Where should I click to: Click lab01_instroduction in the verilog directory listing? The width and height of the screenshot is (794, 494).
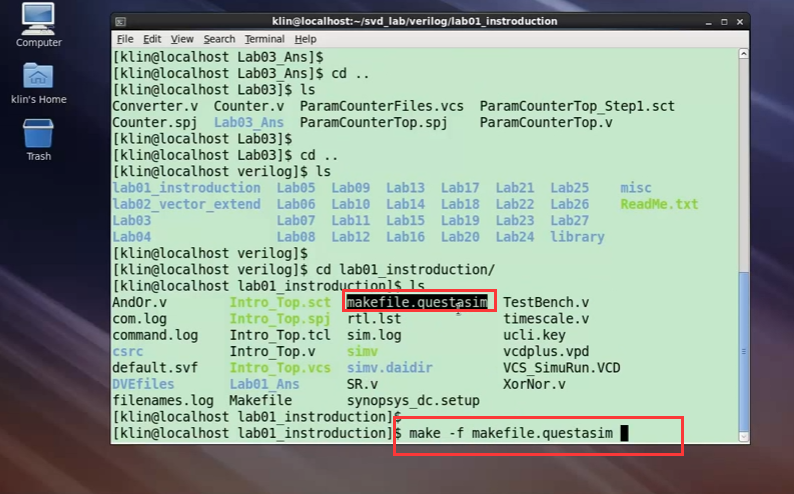(186, 188)
